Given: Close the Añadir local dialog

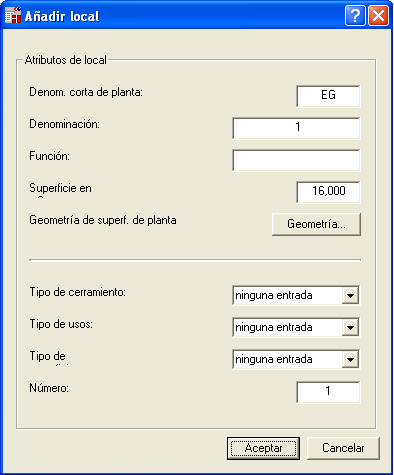Looking at the screenshot, I should point(378,15).
